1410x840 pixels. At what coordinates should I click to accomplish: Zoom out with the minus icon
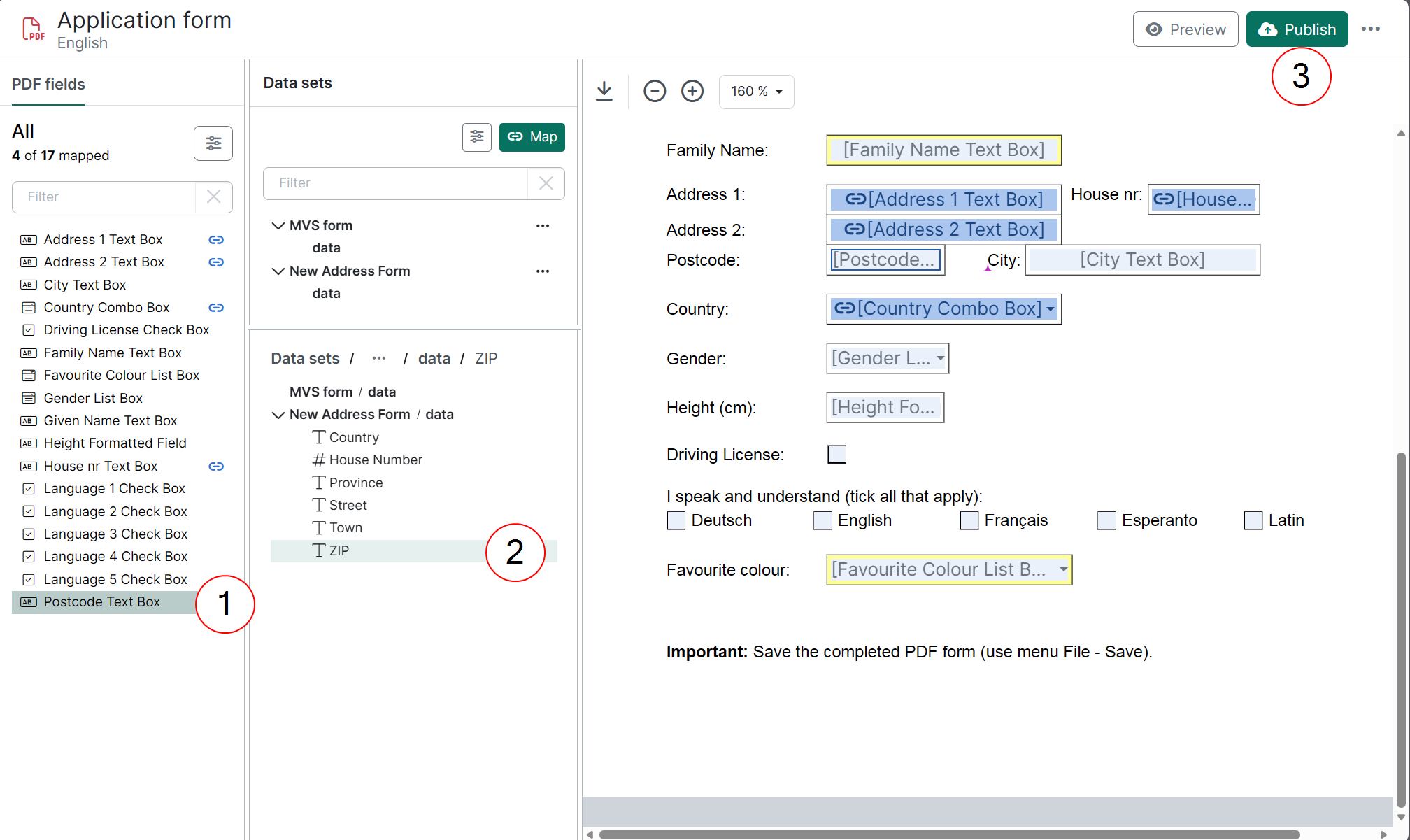[x=655, y=91]
